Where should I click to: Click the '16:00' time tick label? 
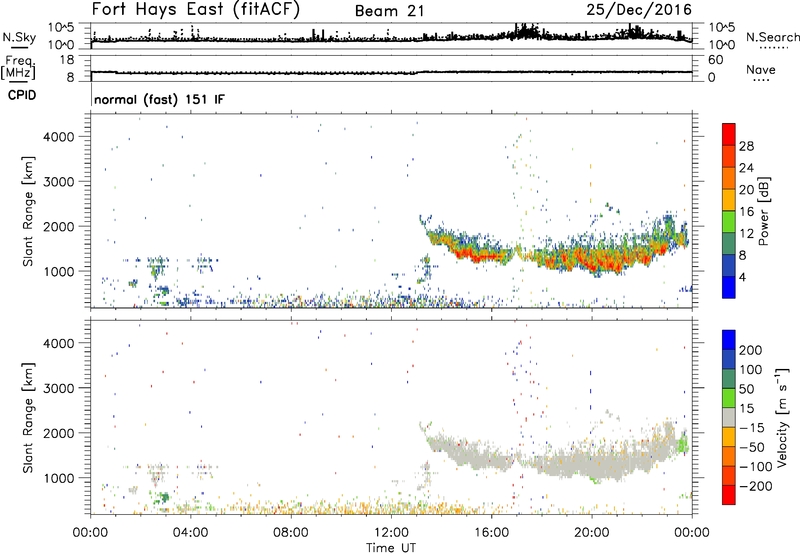(491, 533)
